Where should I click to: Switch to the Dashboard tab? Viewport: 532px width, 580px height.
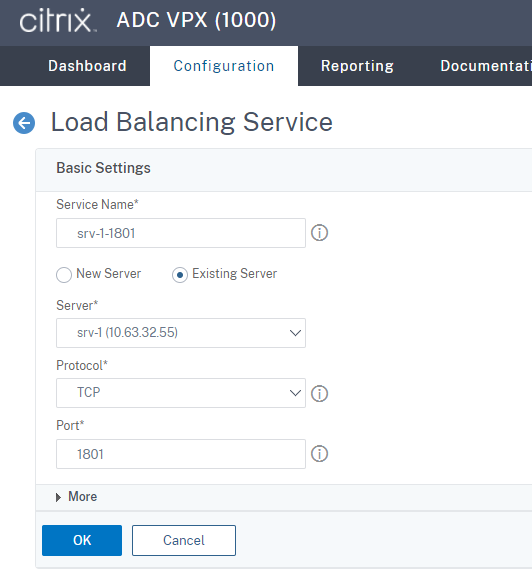tap(87, 66)
